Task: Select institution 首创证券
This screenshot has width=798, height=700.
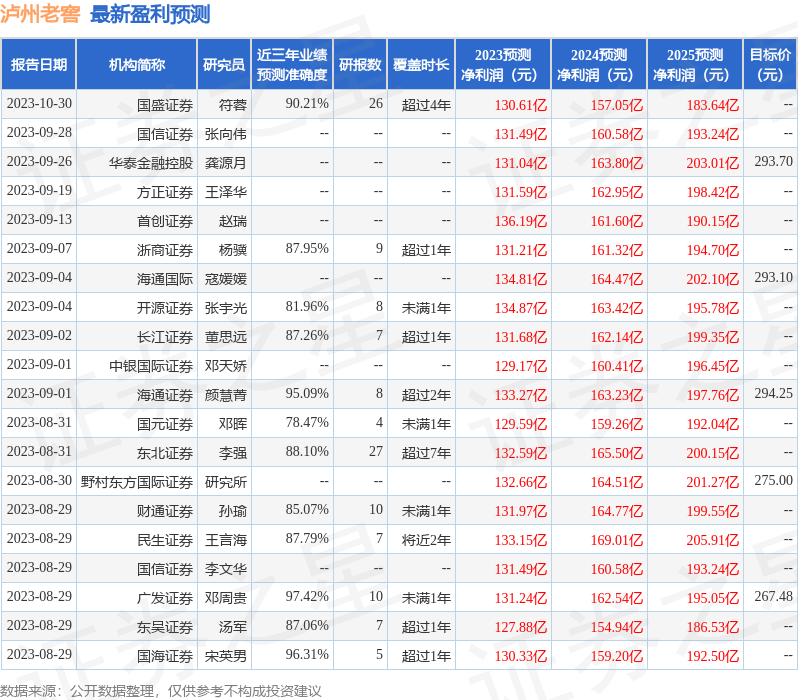Action: (165, 221)
